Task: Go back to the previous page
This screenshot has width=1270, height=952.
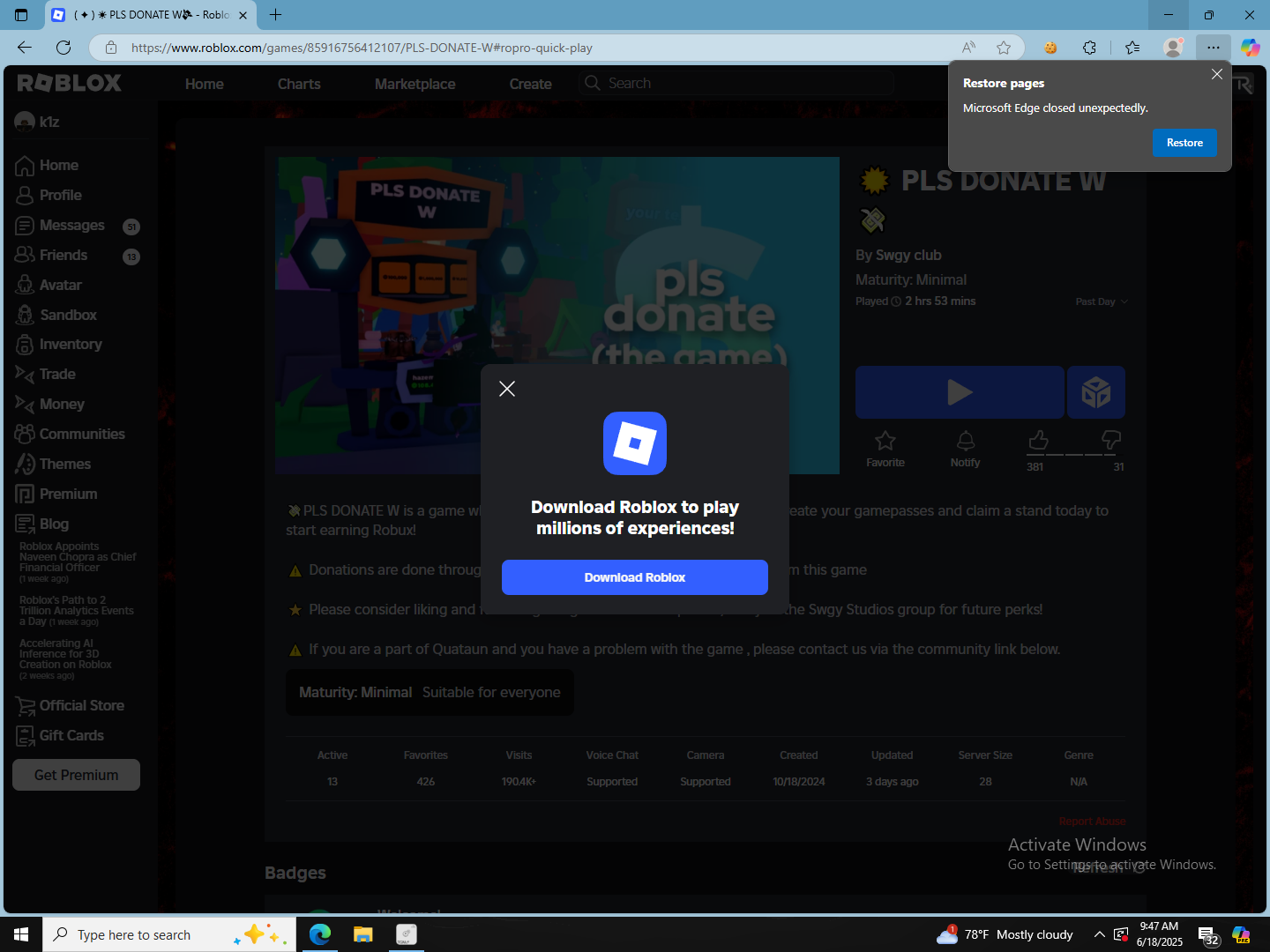Action: [25, 48]
